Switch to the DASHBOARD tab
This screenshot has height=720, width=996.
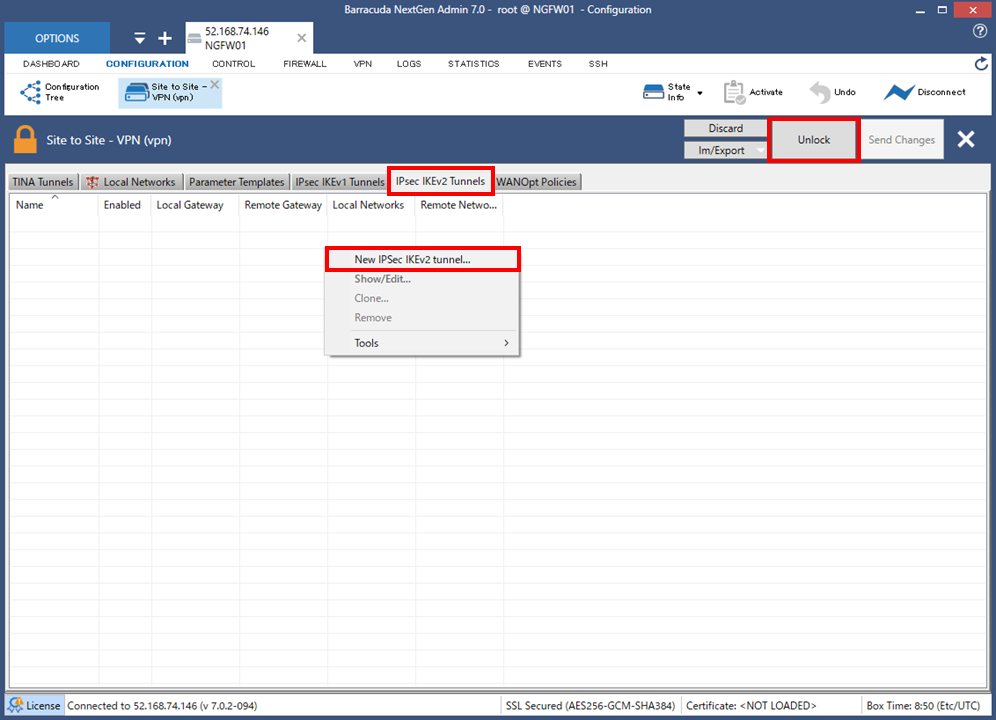click(51, 64)
